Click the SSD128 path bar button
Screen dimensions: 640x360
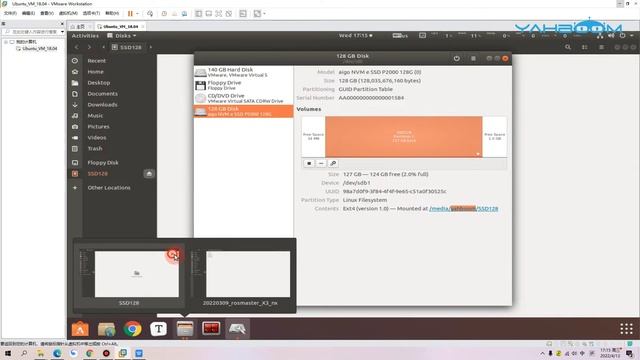[127, 47]
